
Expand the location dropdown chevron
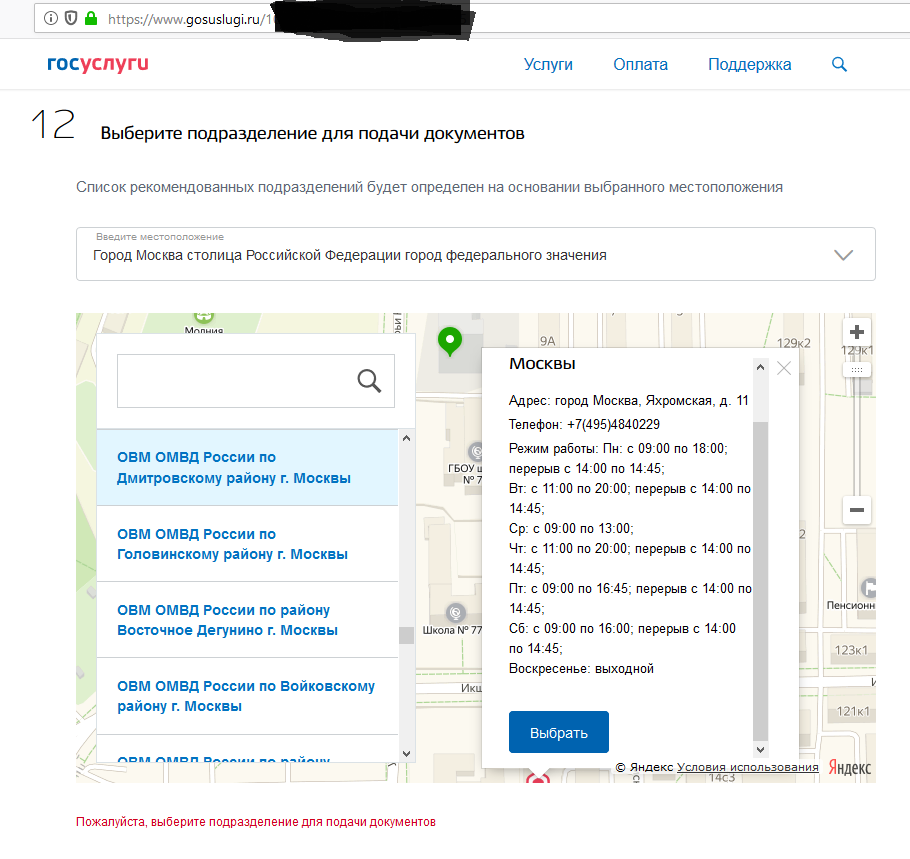coord(843,255)
